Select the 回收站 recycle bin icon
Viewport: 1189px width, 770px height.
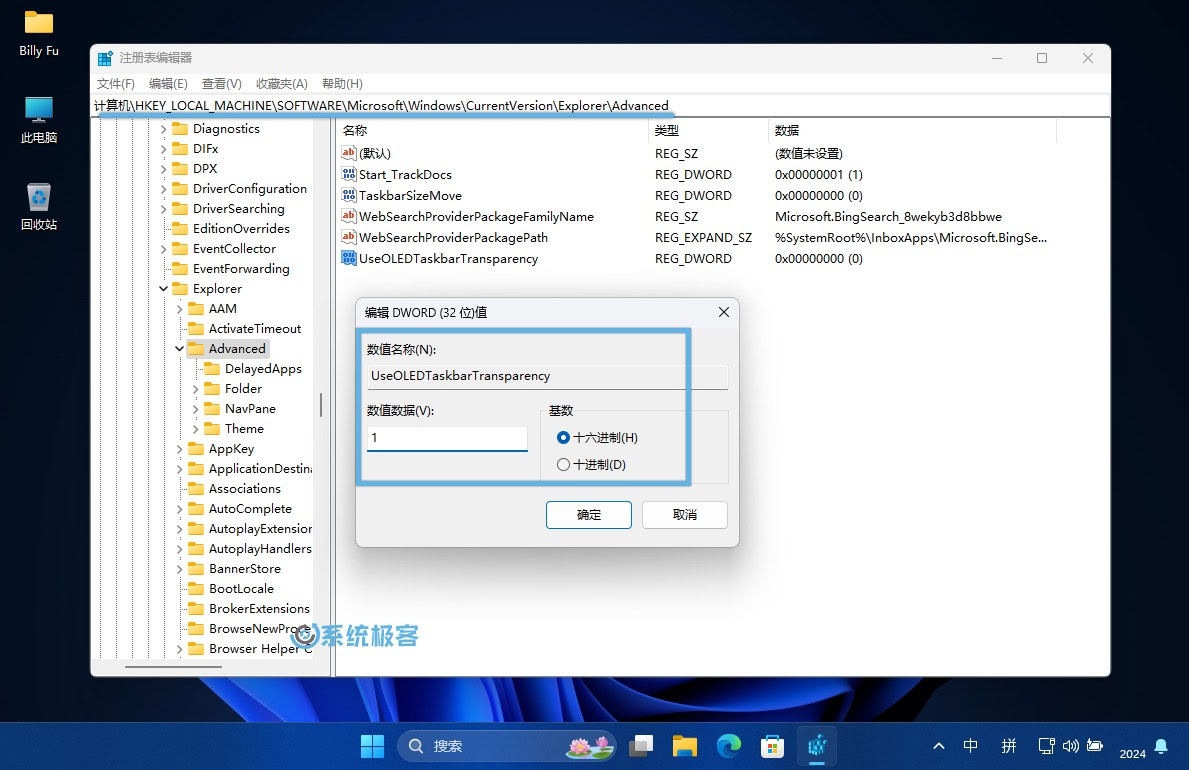click(39, 196)
